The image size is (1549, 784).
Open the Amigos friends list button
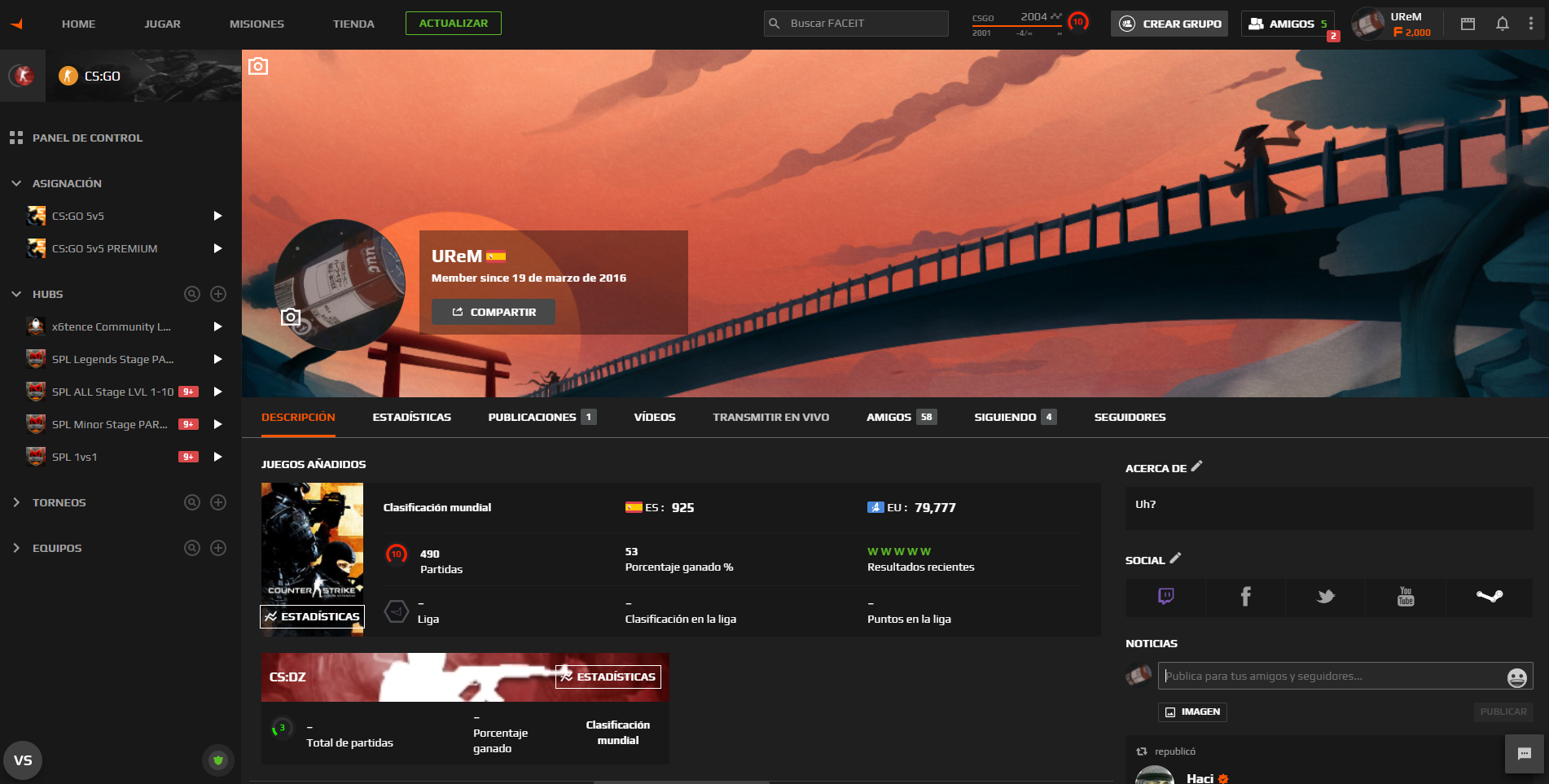pos(1288,24)
